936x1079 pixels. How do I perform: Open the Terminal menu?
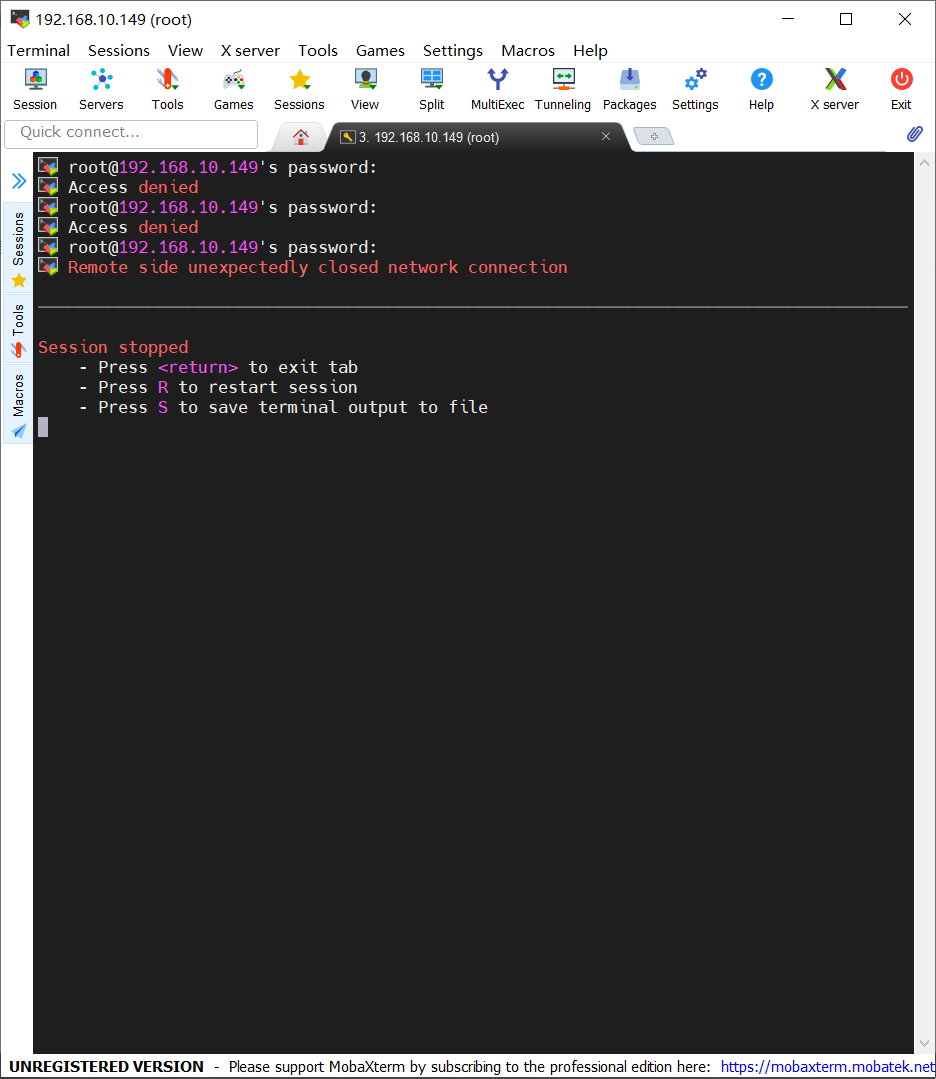coord(39,50)
